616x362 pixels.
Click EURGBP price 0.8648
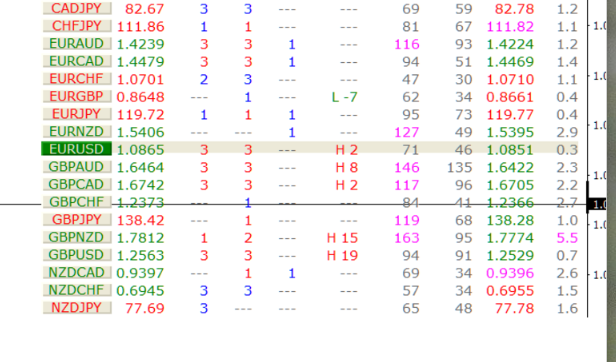tap(141, 97)
